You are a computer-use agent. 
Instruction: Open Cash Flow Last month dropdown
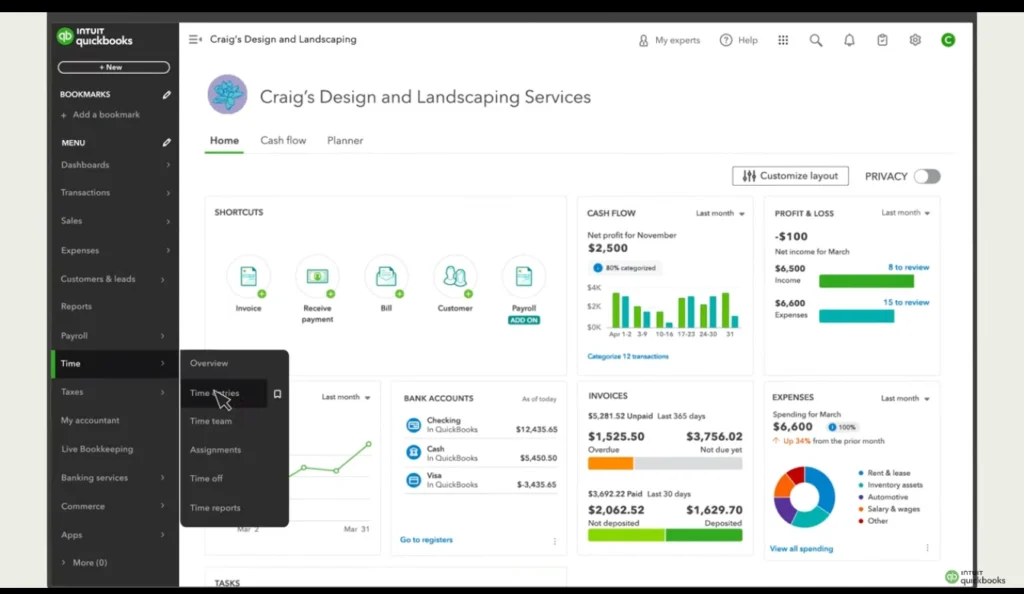pos(720,213)
